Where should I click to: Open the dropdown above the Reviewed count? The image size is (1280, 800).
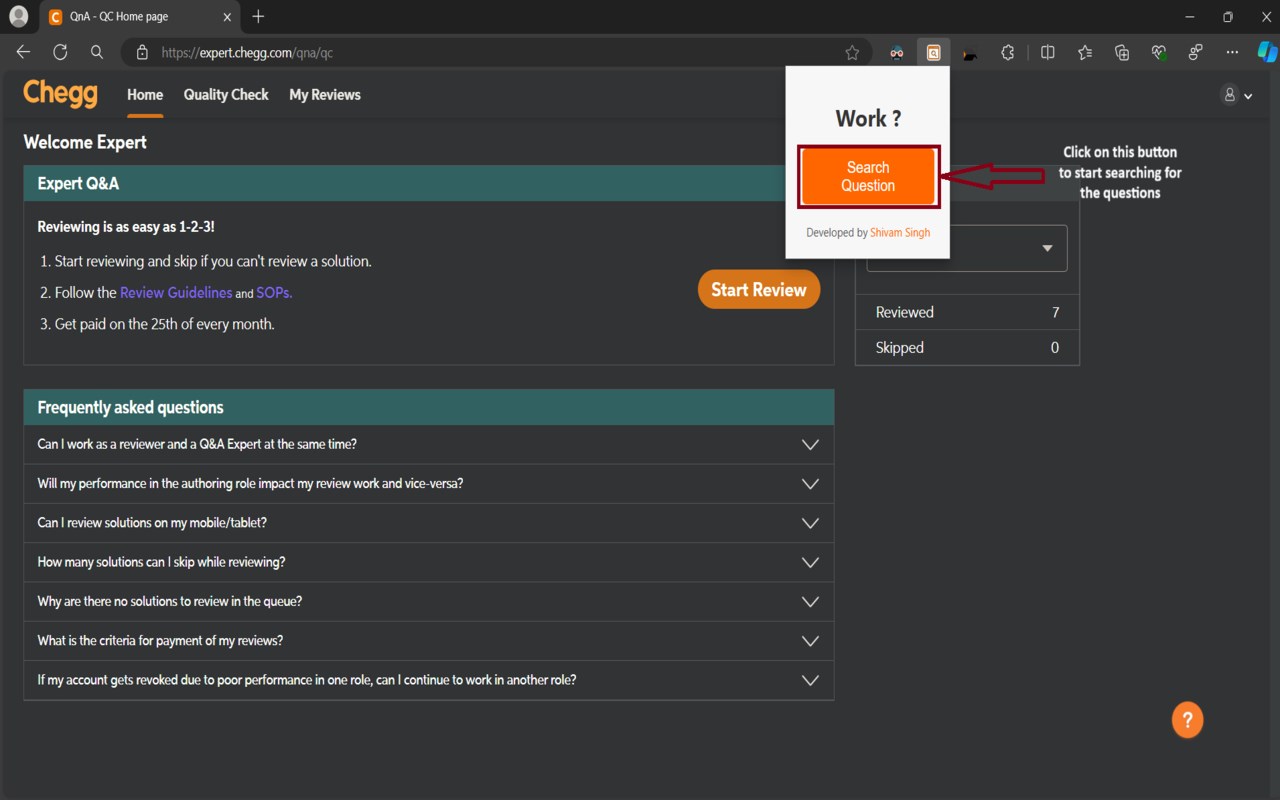pyautogui.click(x=967, y=248)
